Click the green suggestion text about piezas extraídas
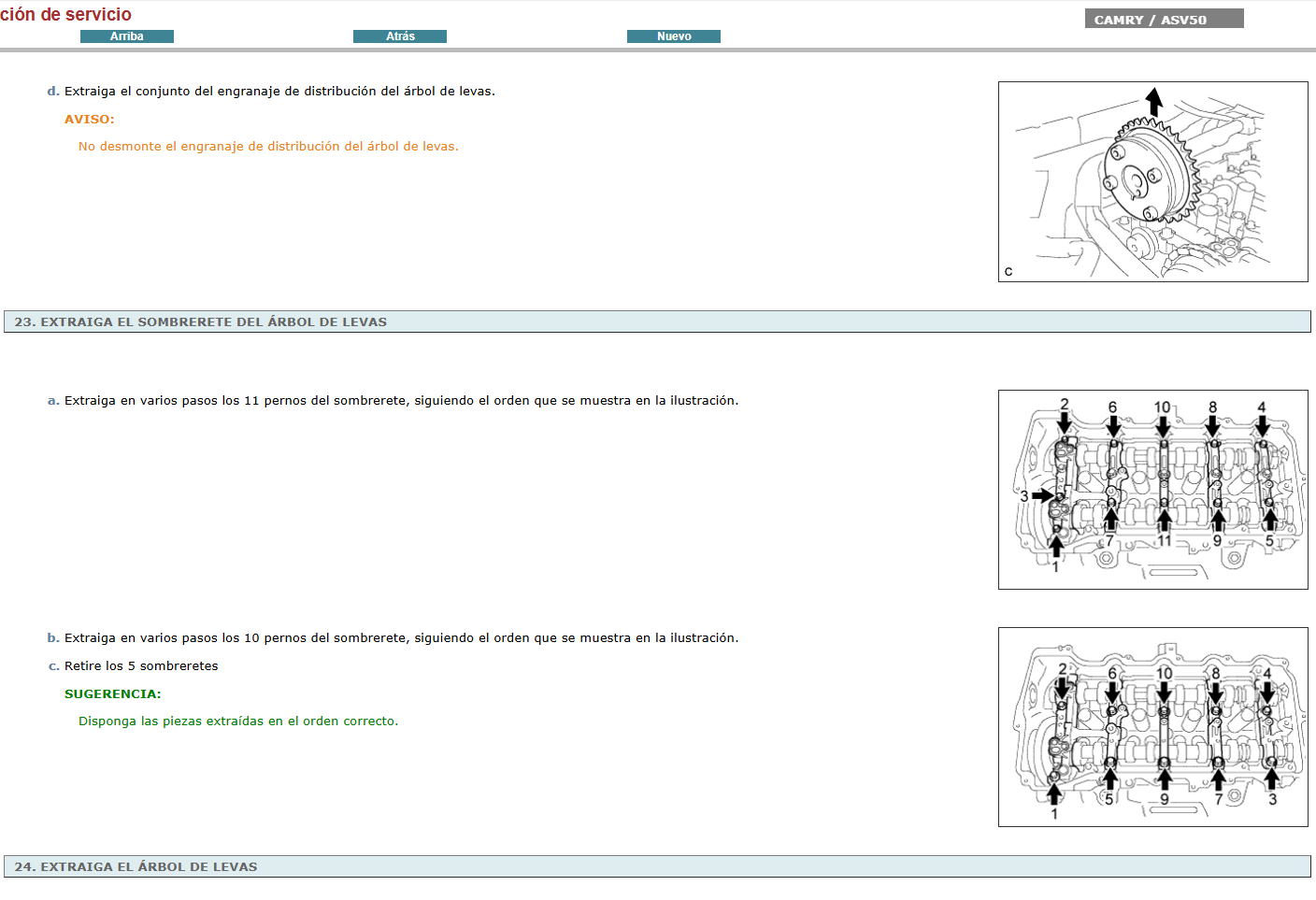This screenshot has height=900, width=1316. click(238, 721)
